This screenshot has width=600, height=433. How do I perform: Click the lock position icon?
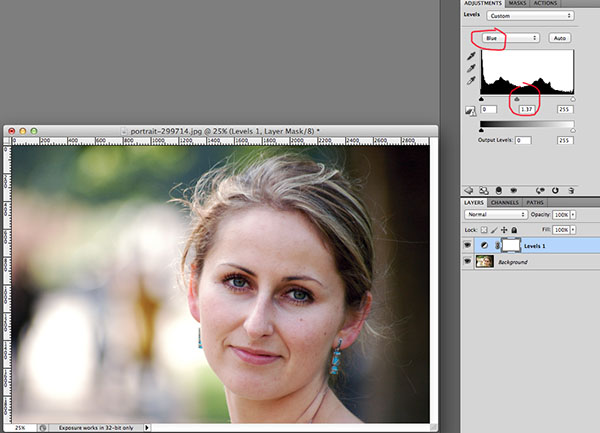click(x=506, y=230)
